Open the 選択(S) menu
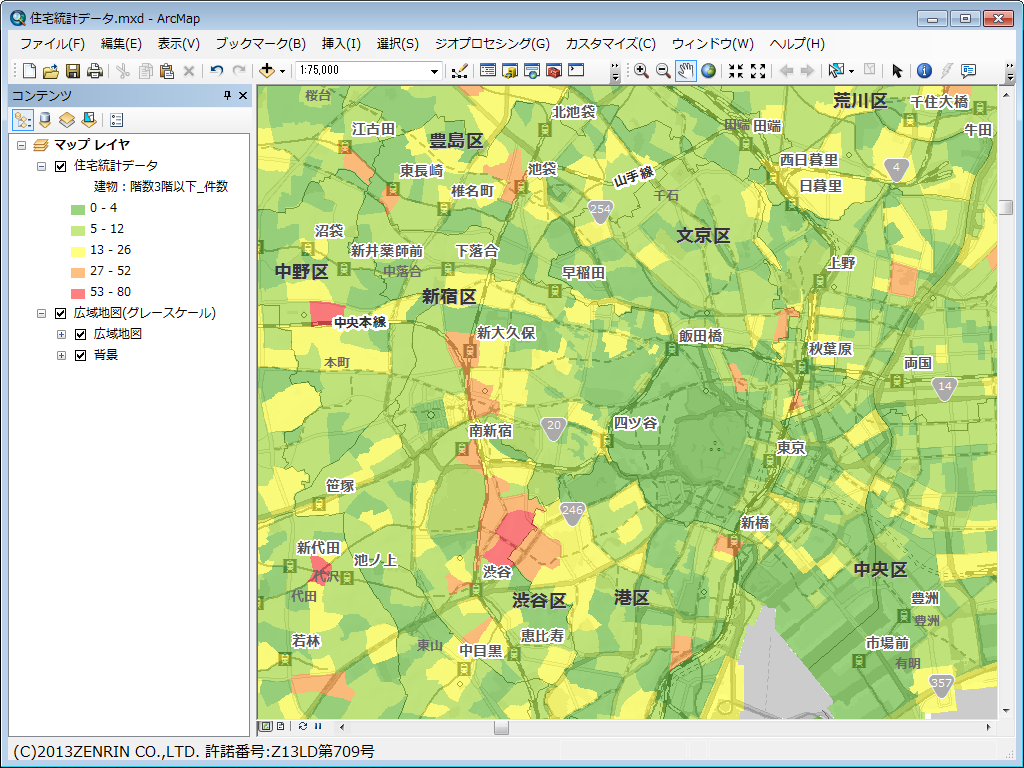Viewport: 1024px width, 768px height. [398, 44]
